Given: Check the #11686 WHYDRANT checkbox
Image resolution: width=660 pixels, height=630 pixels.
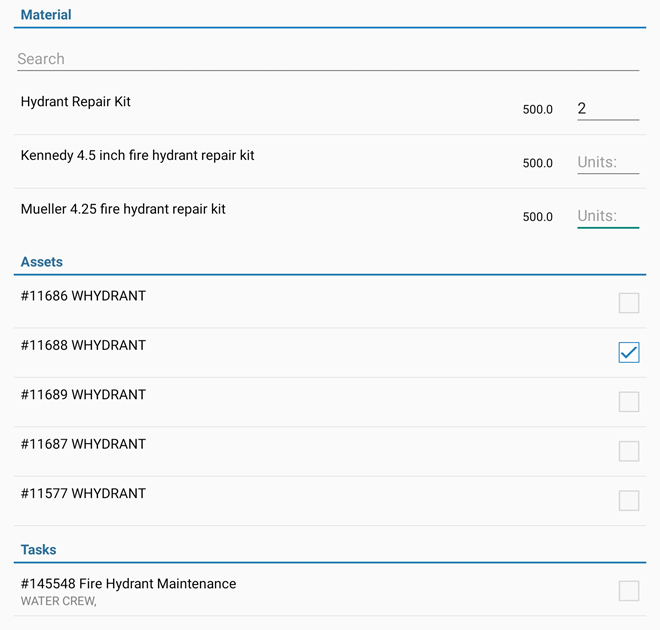Looking at the screenshot, I should point(628,303).
